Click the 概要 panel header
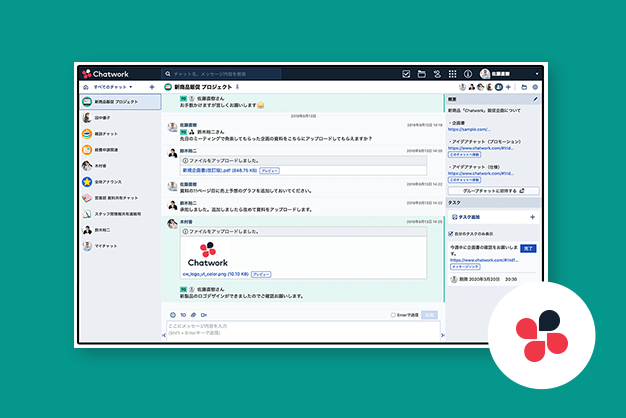Screen dimensions: 626x418 493,99
